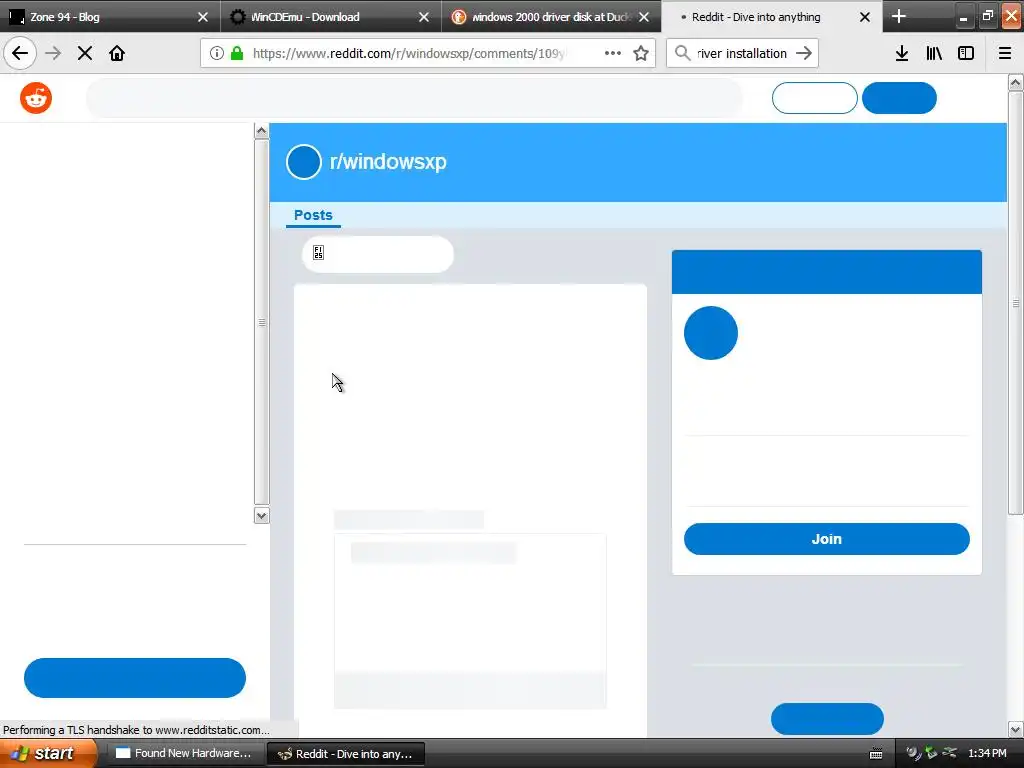Click the Reddit taskbar window button
Screen dimensions: 1024x768
pyautogui.click(x=346, y=754)
